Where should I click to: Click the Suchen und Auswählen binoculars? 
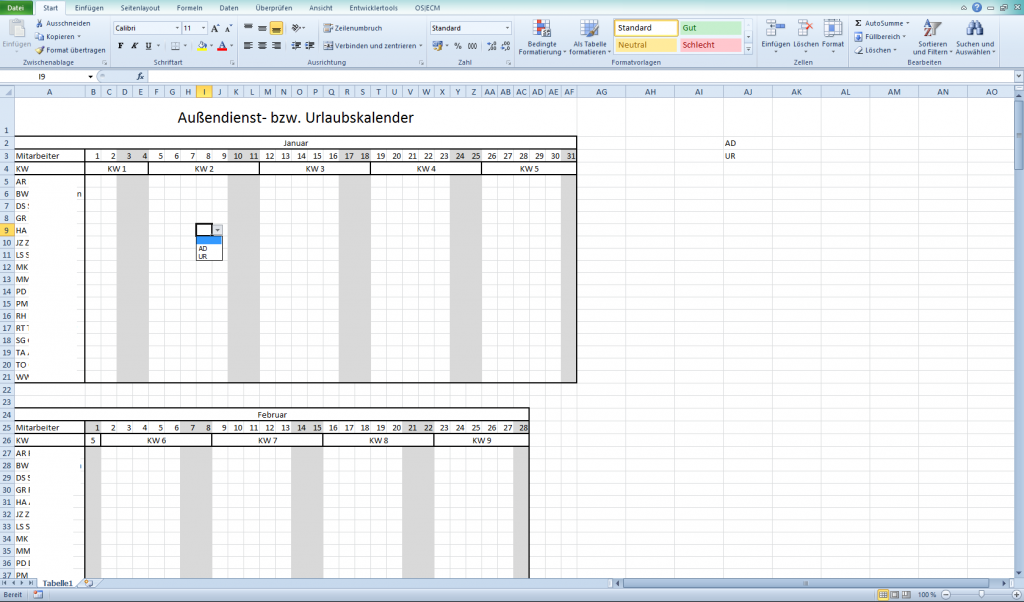click(974, 37)
